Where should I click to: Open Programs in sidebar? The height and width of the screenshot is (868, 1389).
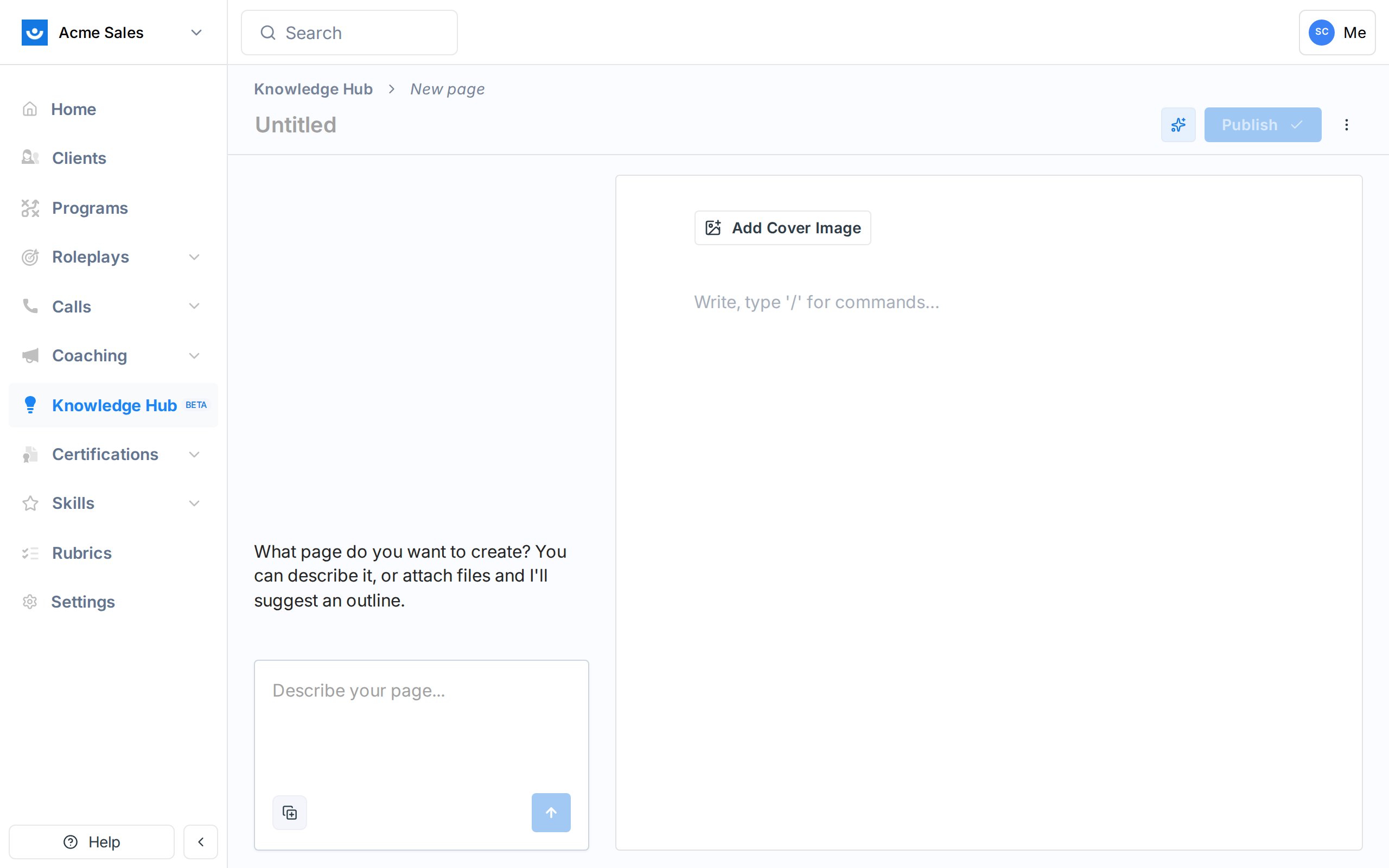pyautogui.click(x=113, y=208)
